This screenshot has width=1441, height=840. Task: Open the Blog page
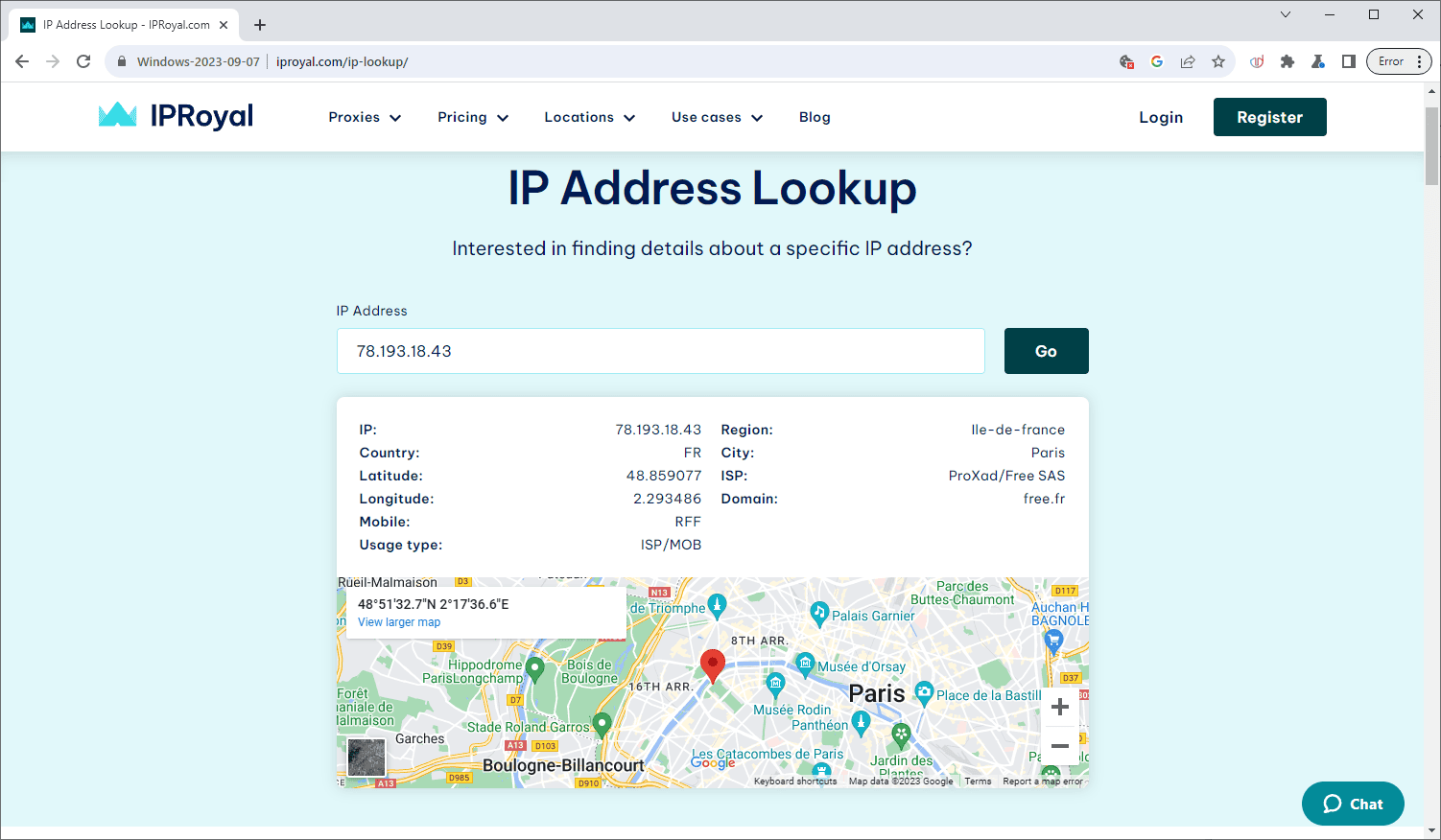point(815,117)
